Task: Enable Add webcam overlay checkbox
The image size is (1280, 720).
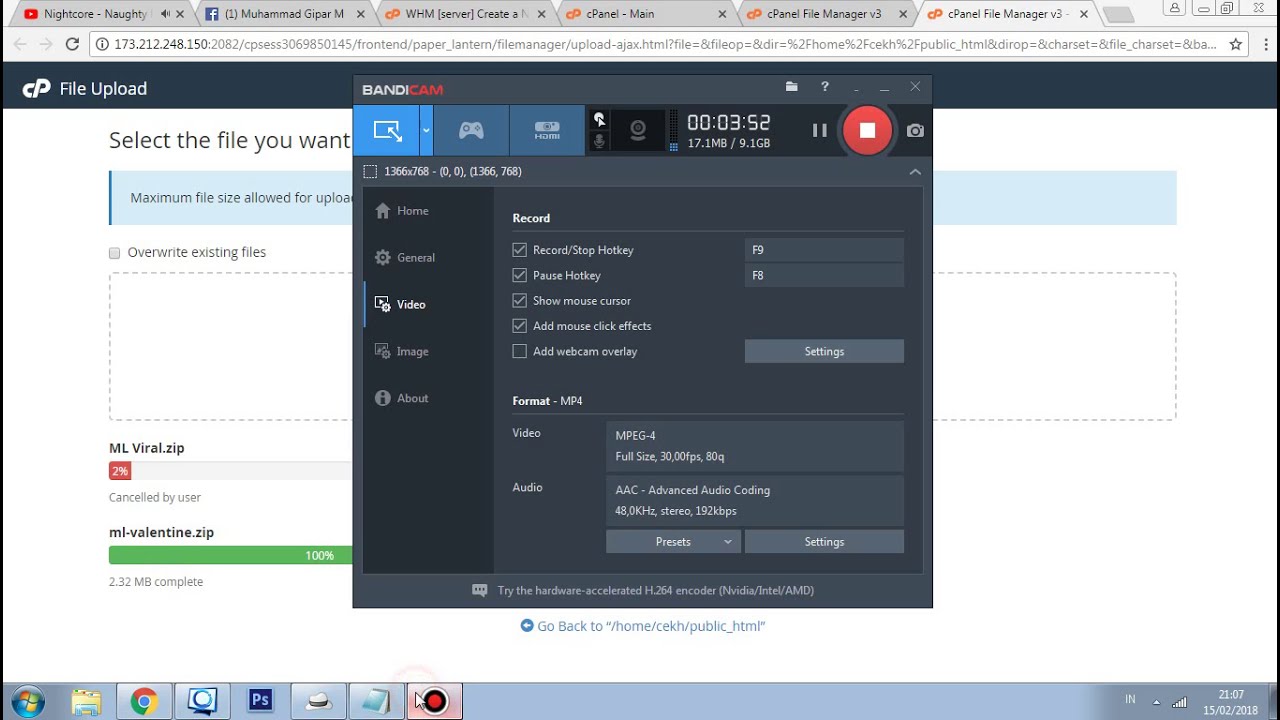Action: pos(519,351)
